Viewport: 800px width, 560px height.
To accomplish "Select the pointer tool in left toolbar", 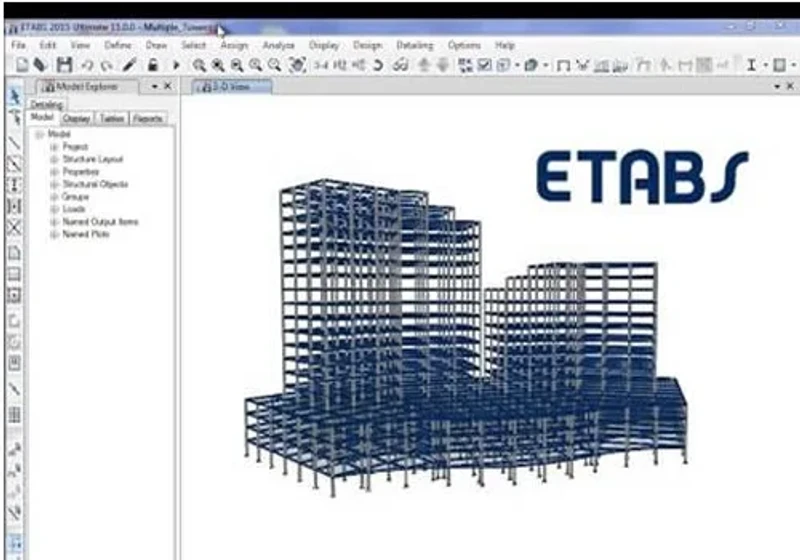I will [x=14, y=96].
